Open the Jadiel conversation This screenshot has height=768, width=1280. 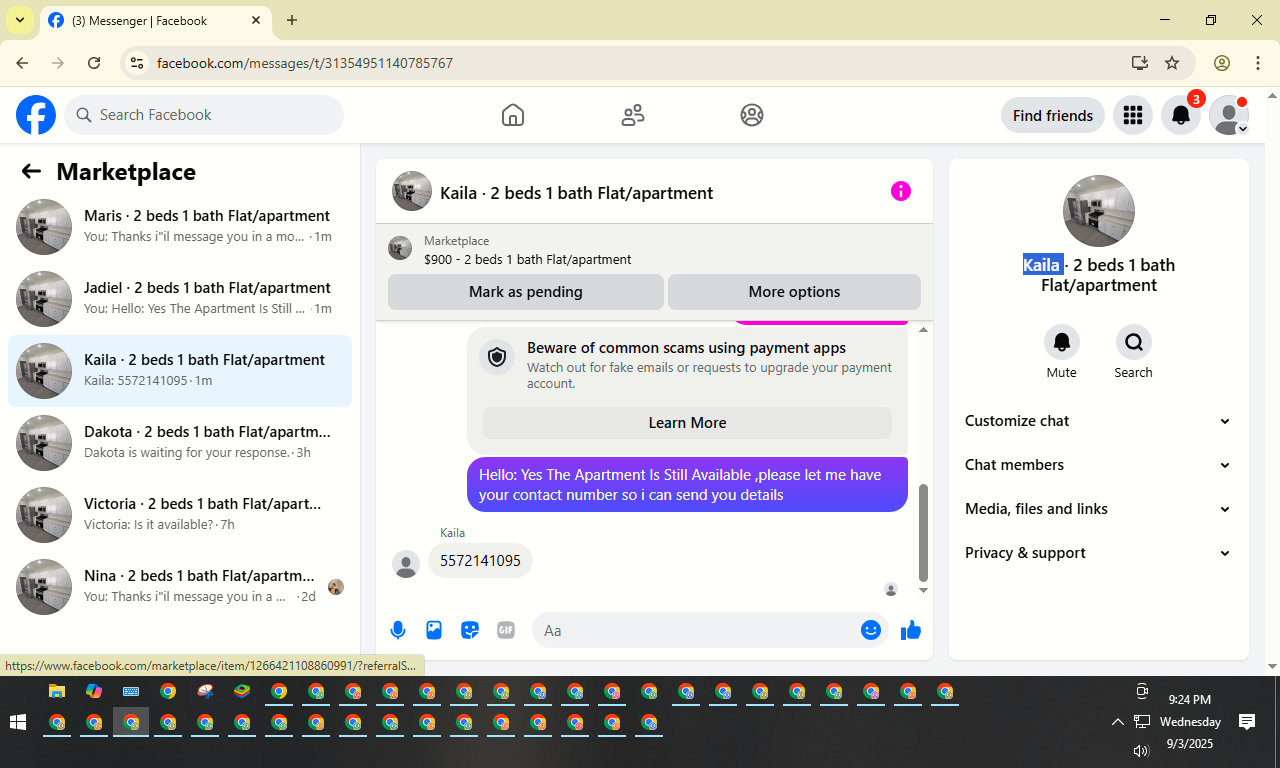tap(180, 299)
